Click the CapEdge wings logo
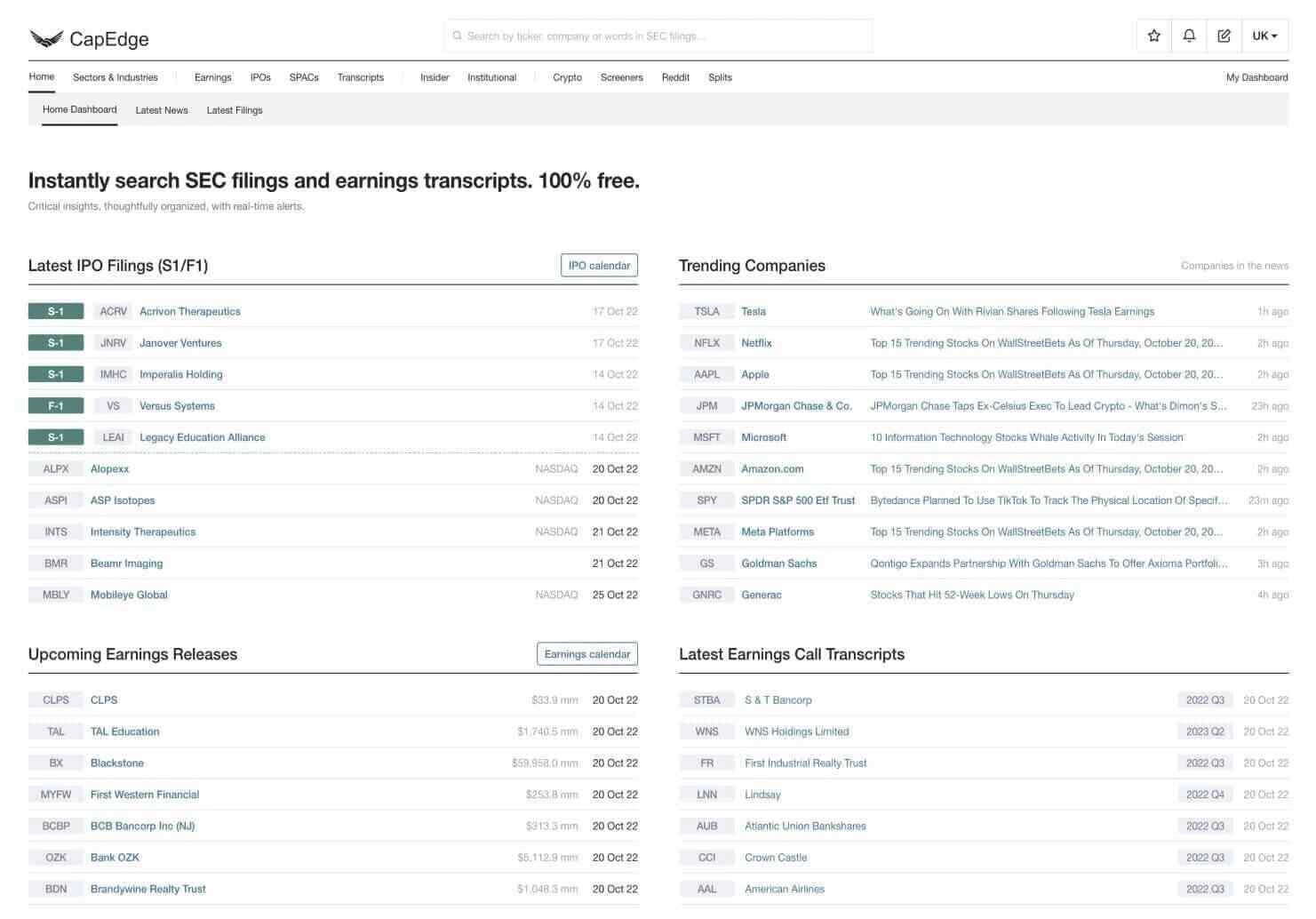Screen dimensions: 1316x919 click(x=46, y=38)
